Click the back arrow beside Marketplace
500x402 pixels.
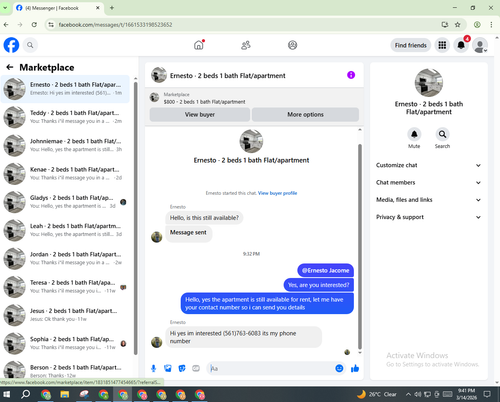10,67
